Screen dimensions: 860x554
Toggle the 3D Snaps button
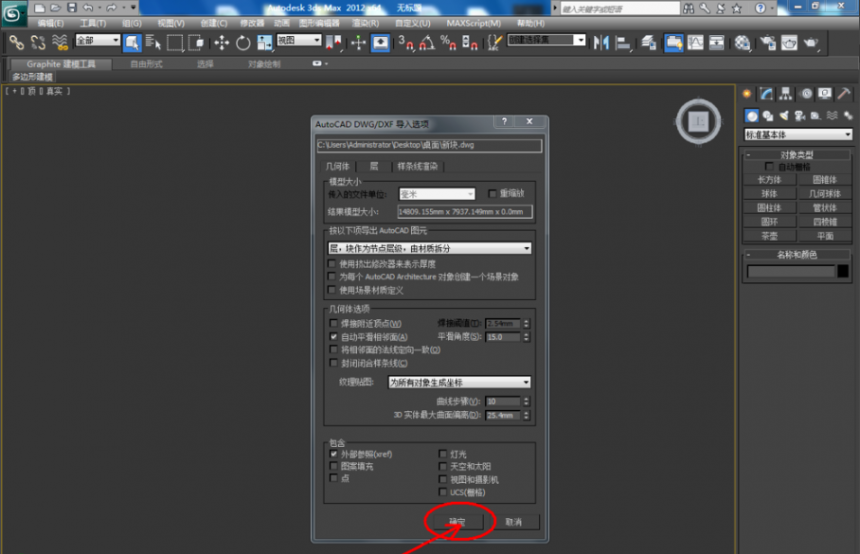coord(406,42)
